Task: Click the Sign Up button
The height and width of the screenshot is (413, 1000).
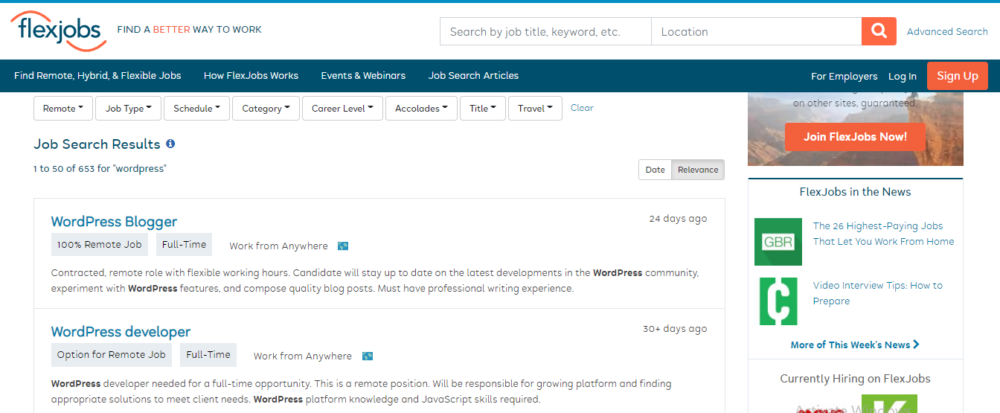Action: click(x=957, y=76)
